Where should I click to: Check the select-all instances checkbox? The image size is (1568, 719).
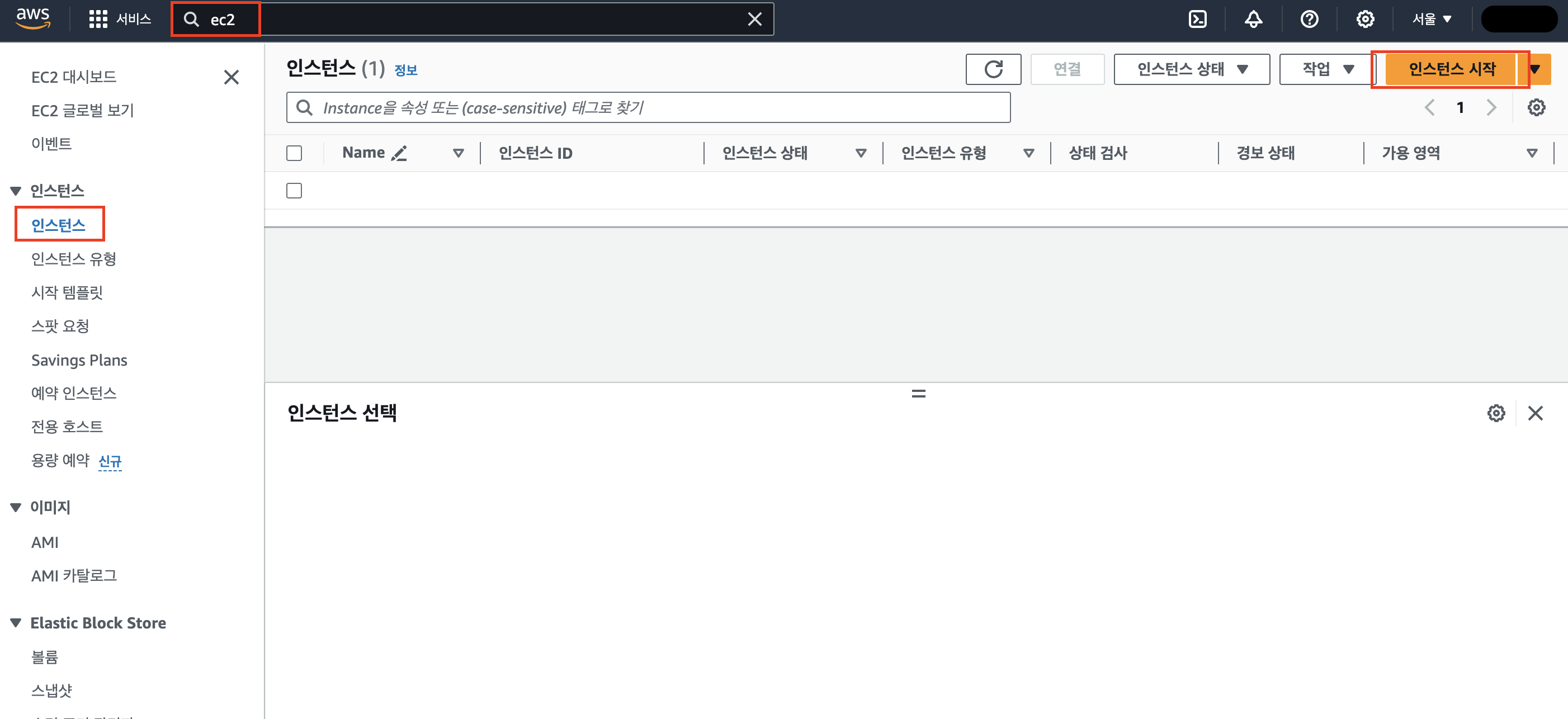pos(294,153)
